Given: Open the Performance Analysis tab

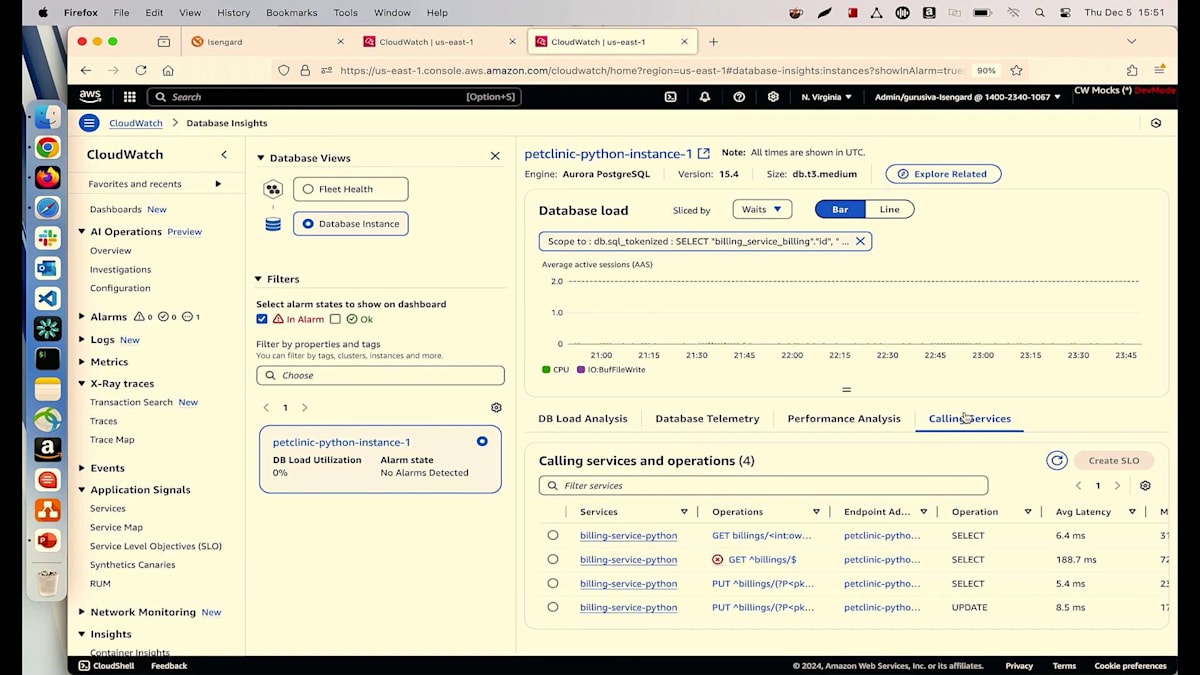Looking at the screenshot, I should pyautogui.click(x=844, y=418).
